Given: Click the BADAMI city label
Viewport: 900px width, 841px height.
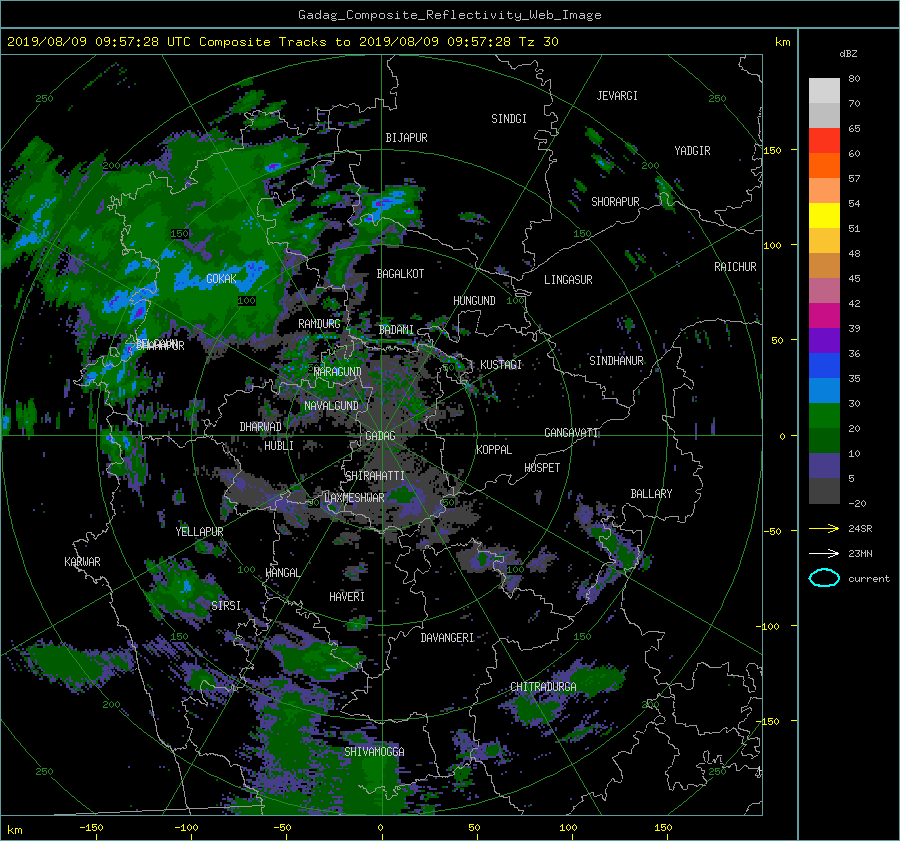Looking at the screenshot, I should [396, 330].
